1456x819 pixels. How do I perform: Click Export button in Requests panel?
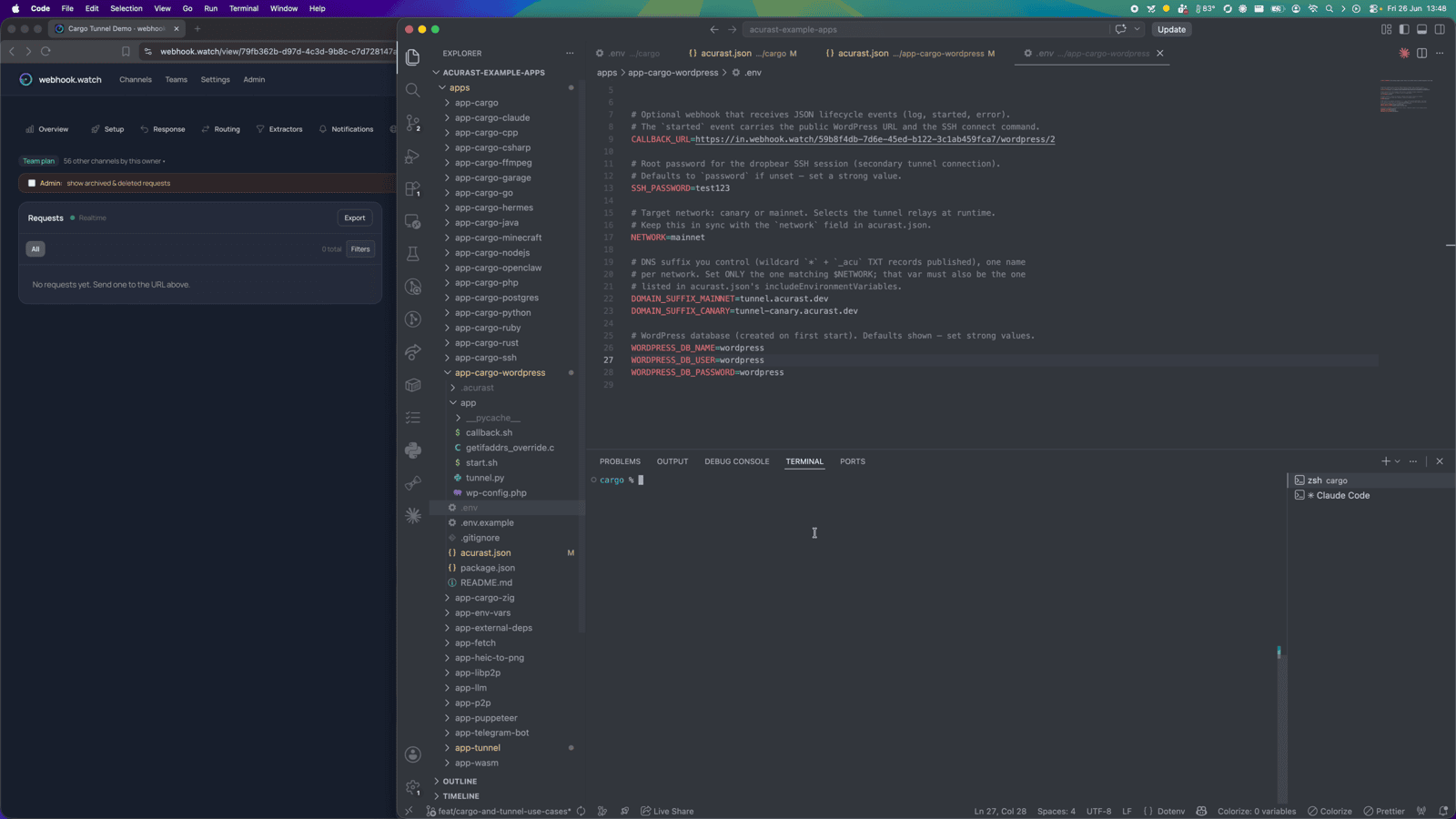355,218
